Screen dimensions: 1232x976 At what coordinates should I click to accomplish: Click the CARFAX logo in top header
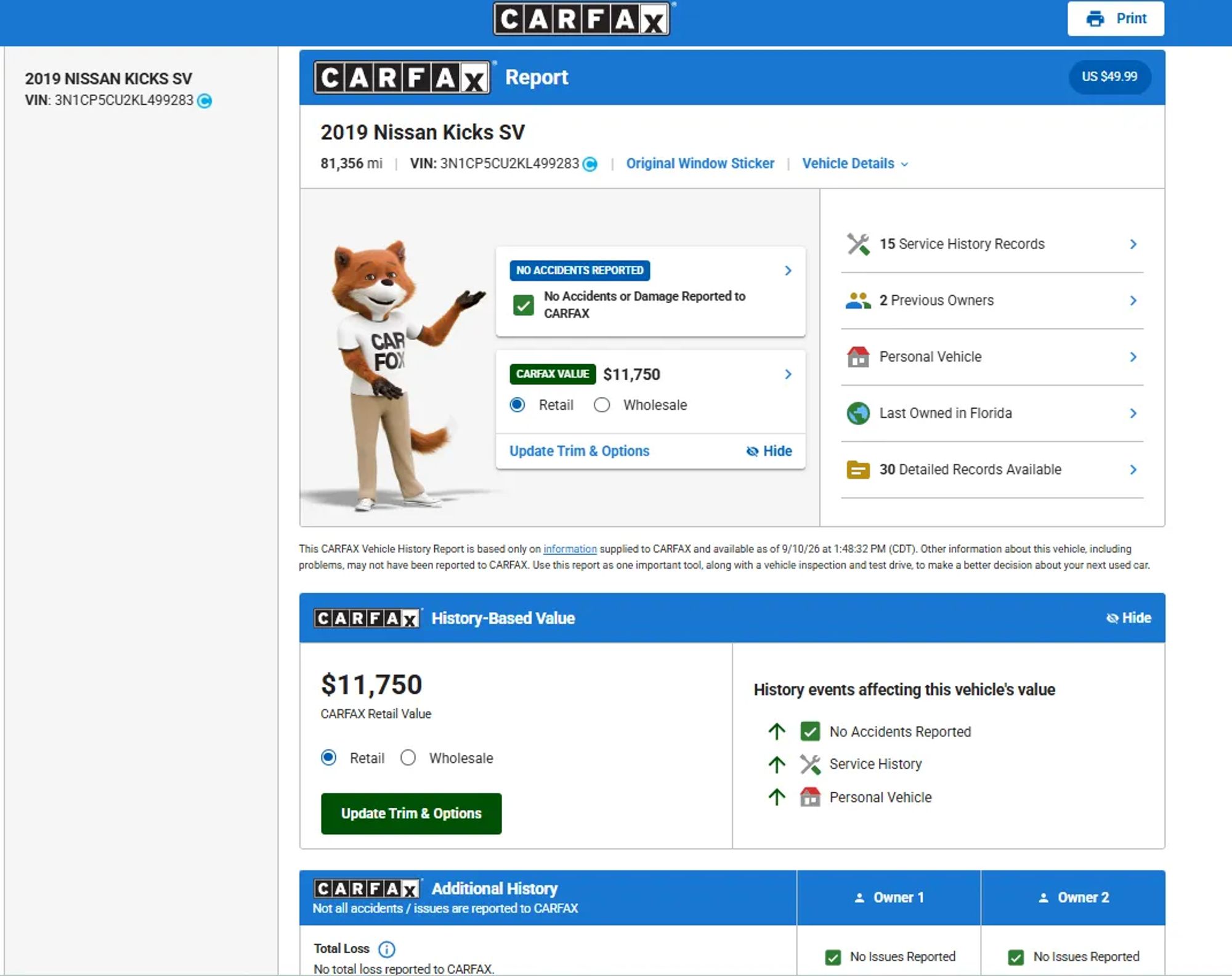tap(582, 19)
